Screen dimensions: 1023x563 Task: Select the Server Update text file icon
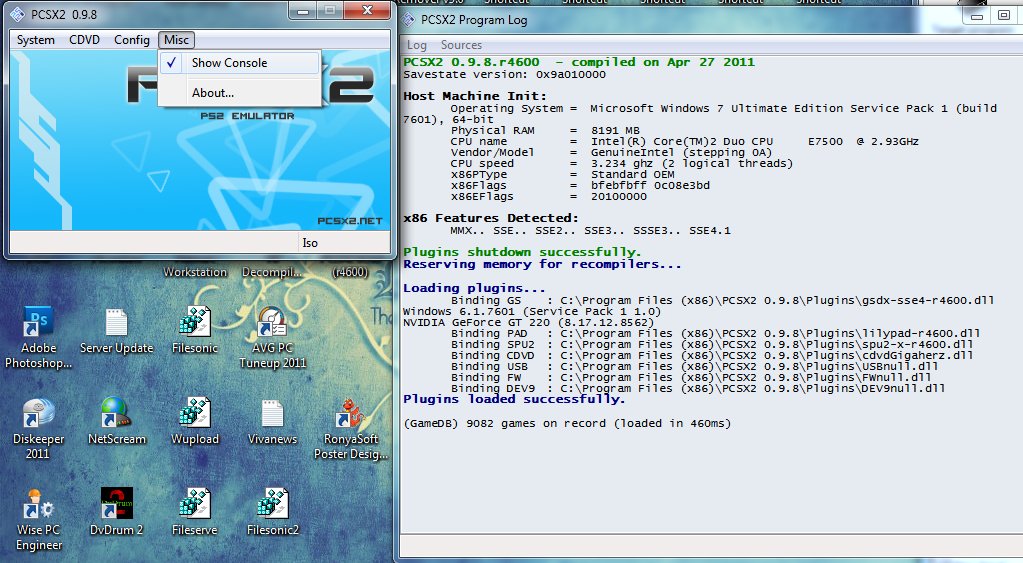tap(116, 331)
